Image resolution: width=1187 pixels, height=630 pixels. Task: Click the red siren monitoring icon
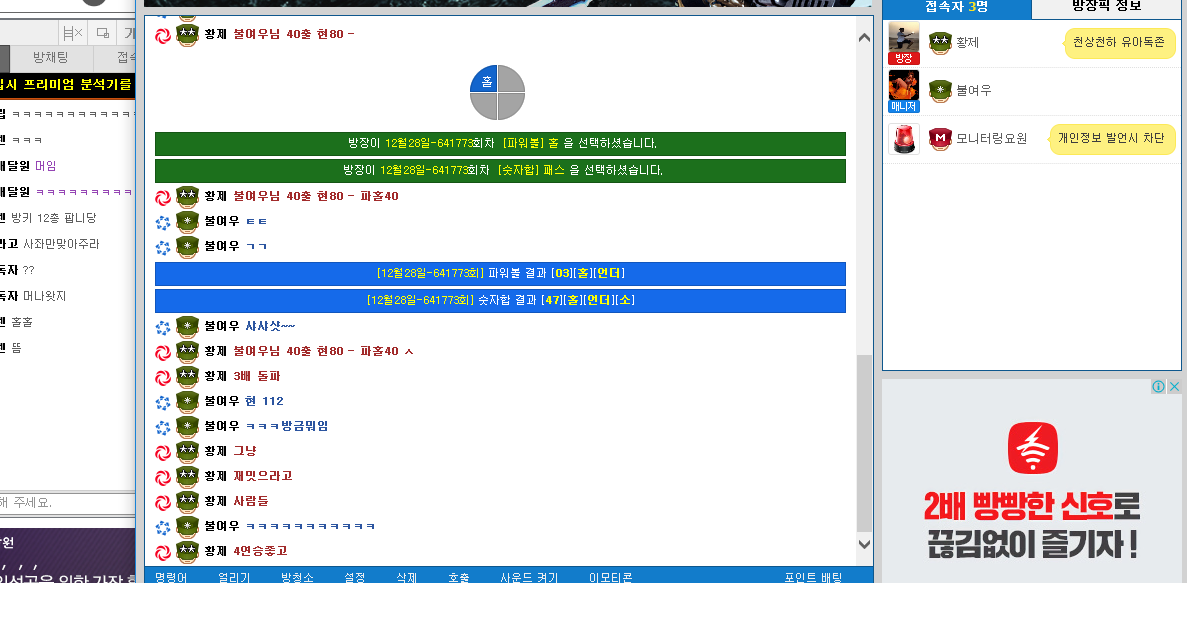coord(902,138)
